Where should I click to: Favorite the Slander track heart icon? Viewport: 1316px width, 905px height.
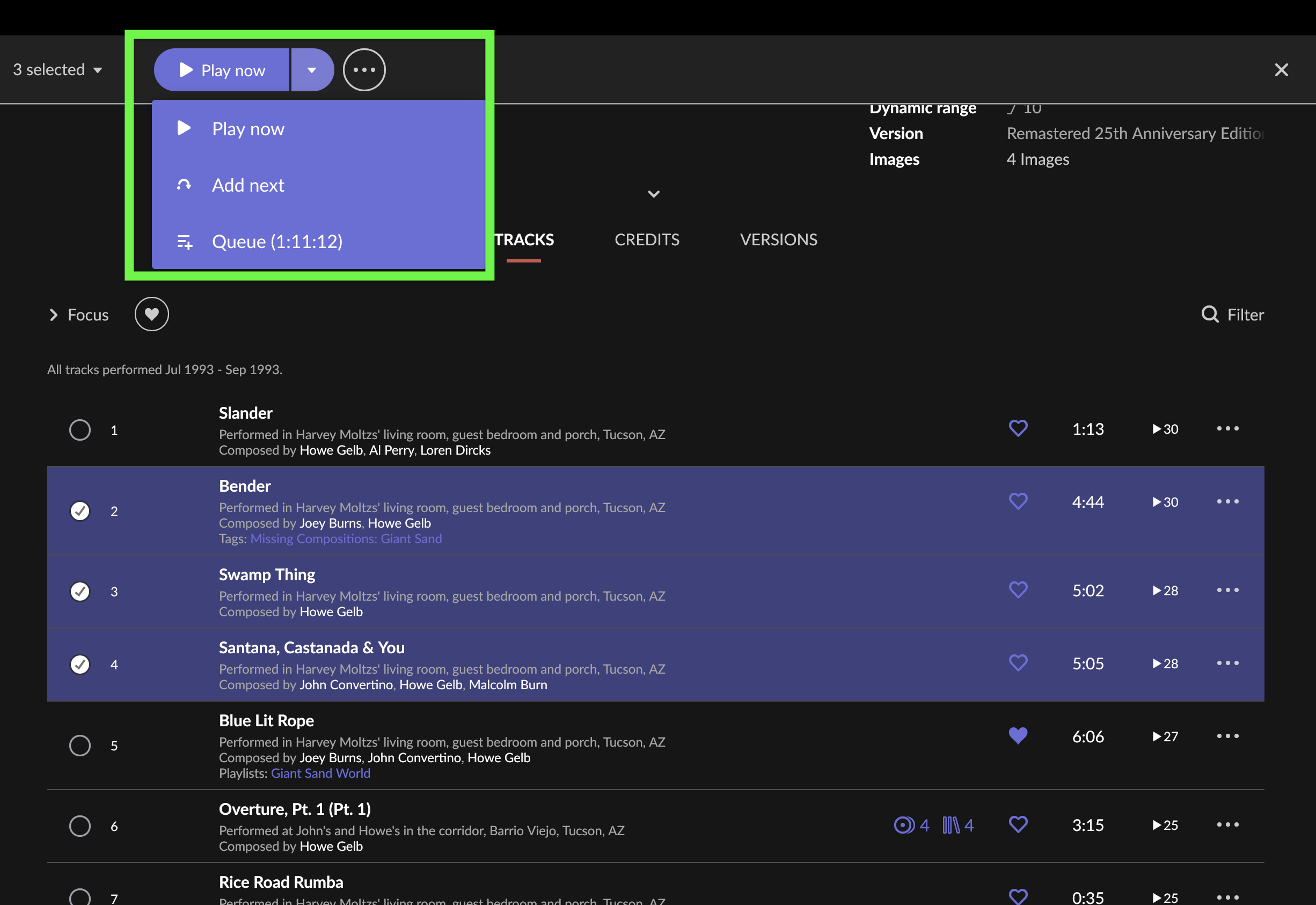(x=1018, y=428)
